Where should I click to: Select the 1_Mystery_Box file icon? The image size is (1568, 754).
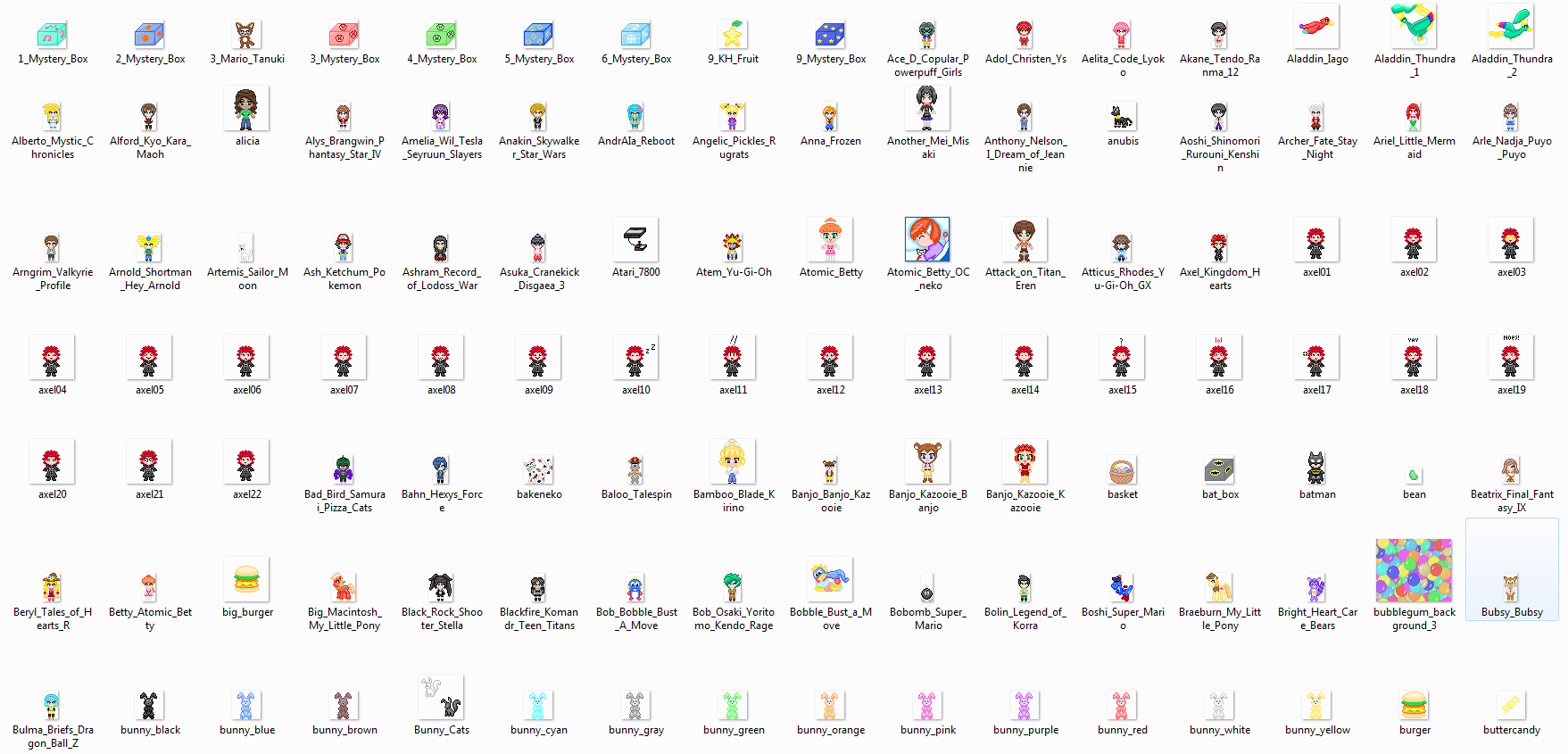[53, 35]
